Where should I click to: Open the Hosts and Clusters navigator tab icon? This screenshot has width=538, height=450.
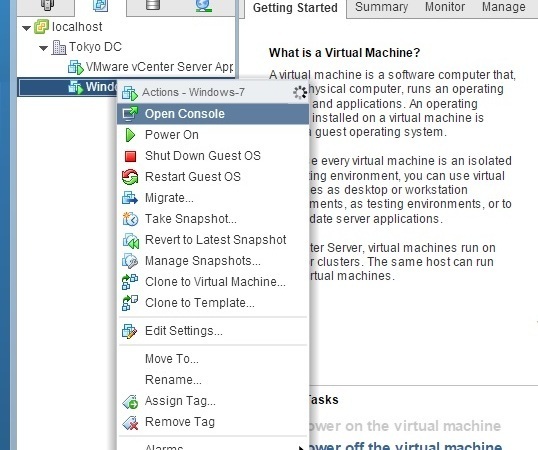47,5
